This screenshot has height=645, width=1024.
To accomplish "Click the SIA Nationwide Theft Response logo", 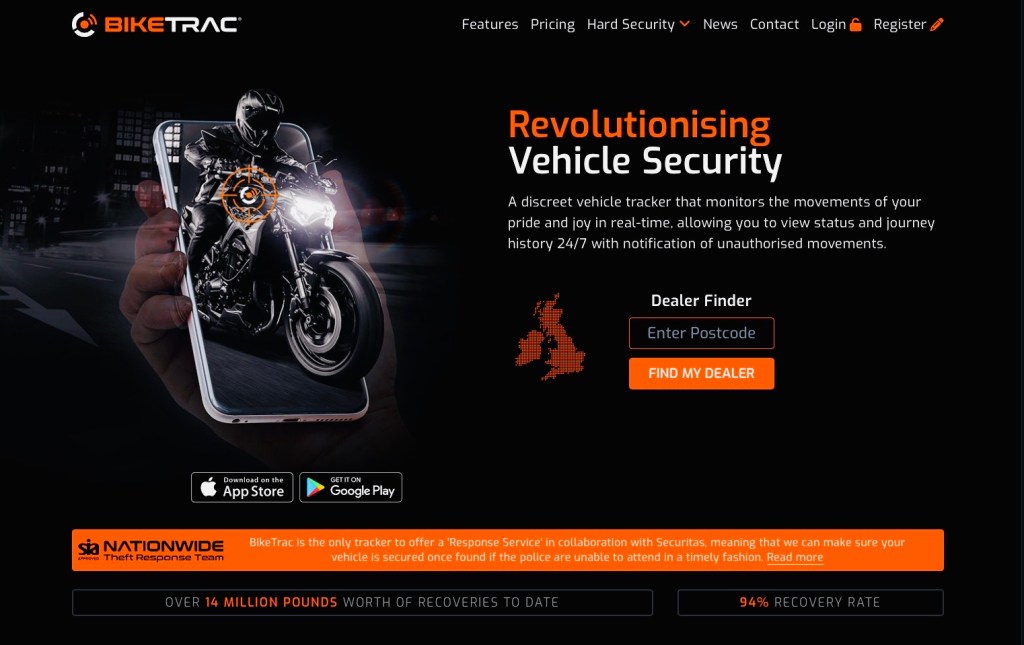I will tap(151, 550).
